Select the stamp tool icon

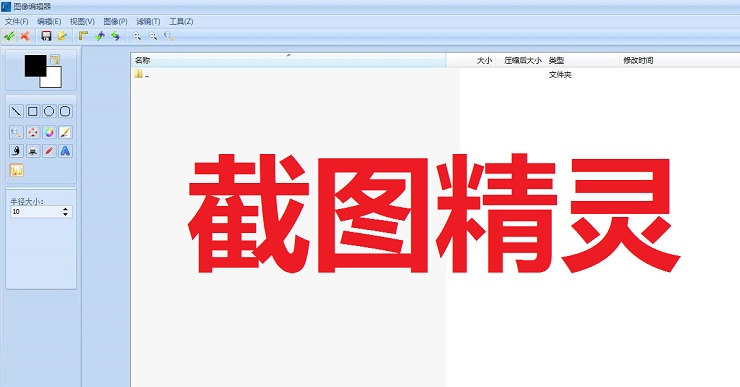[33, 151]
